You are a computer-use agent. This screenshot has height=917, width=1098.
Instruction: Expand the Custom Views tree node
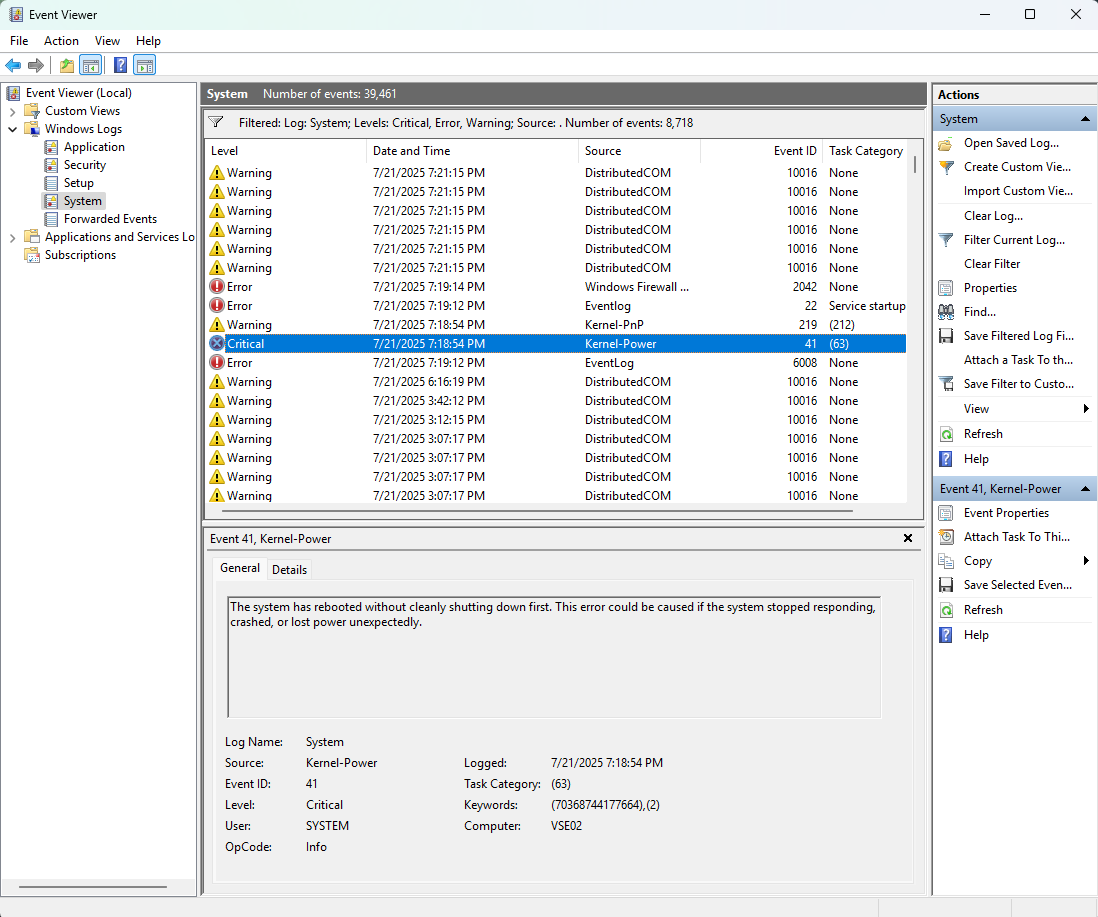point(13,111)
